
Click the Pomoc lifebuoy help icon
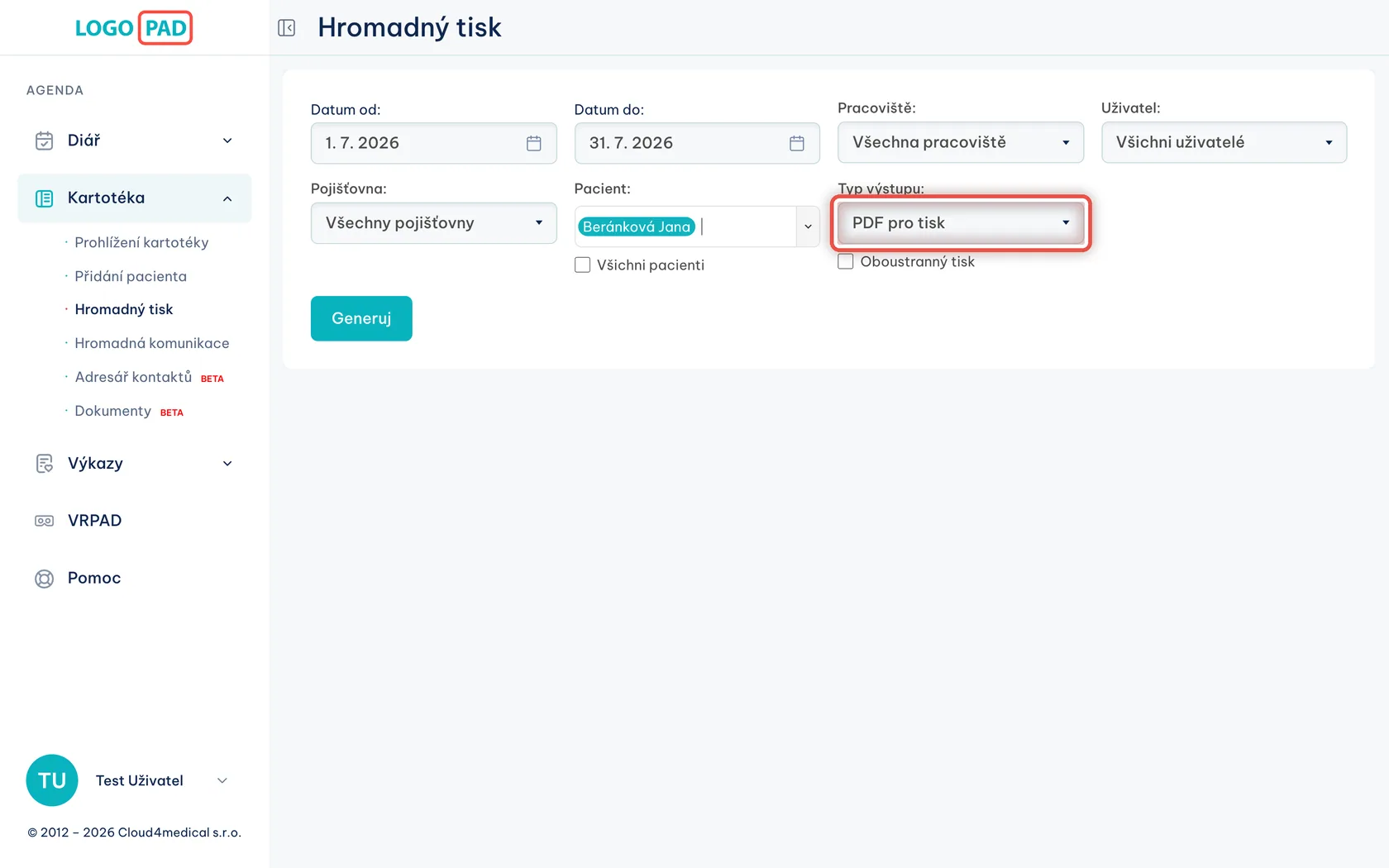click(x=45, y=579)
